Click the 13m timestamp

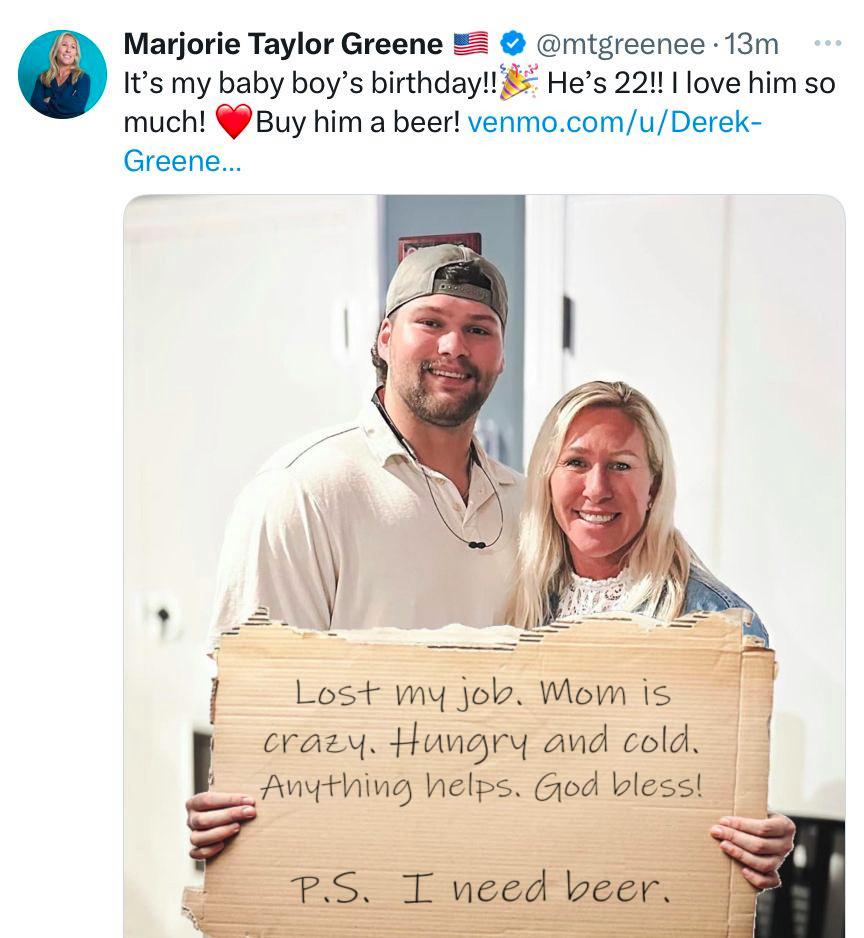[752, 44]
